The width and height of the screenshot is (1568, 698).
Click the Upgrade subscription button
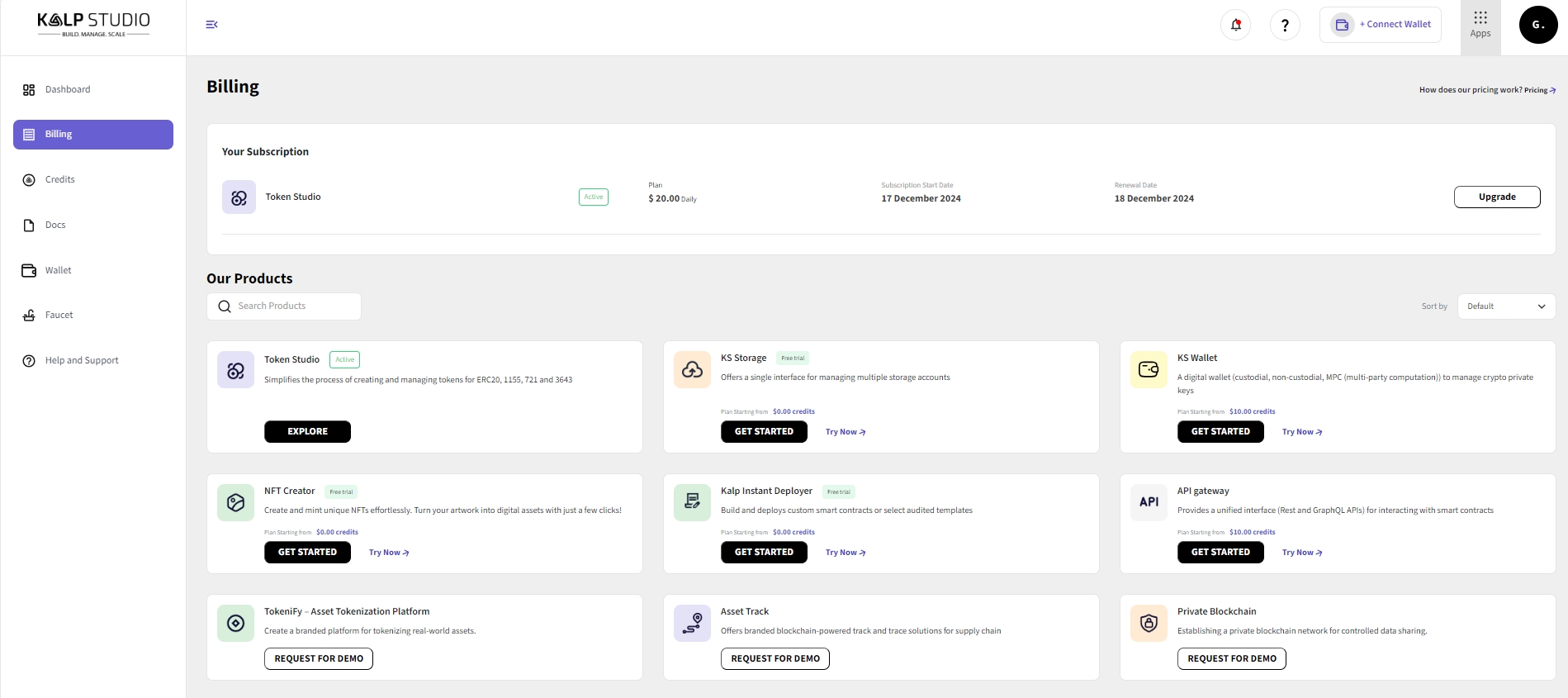1496,197
